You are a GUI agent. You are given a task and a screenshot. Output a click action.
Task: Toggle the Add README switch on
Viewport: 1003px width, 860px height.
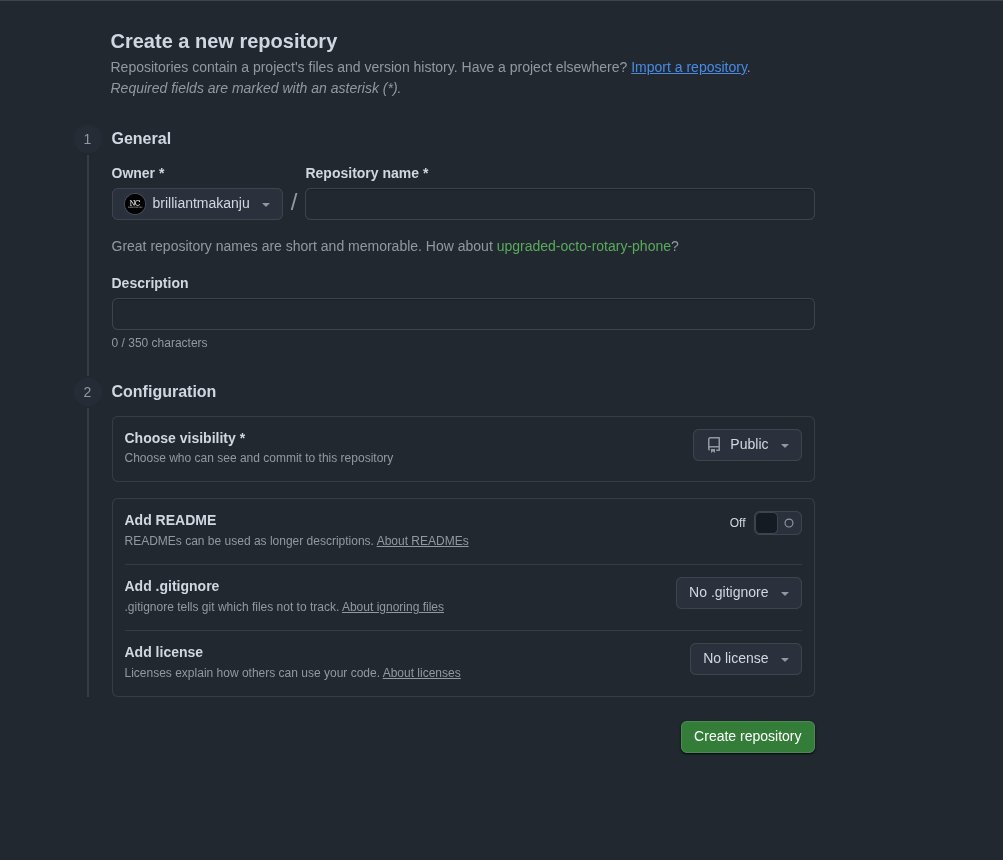[777, 523]
